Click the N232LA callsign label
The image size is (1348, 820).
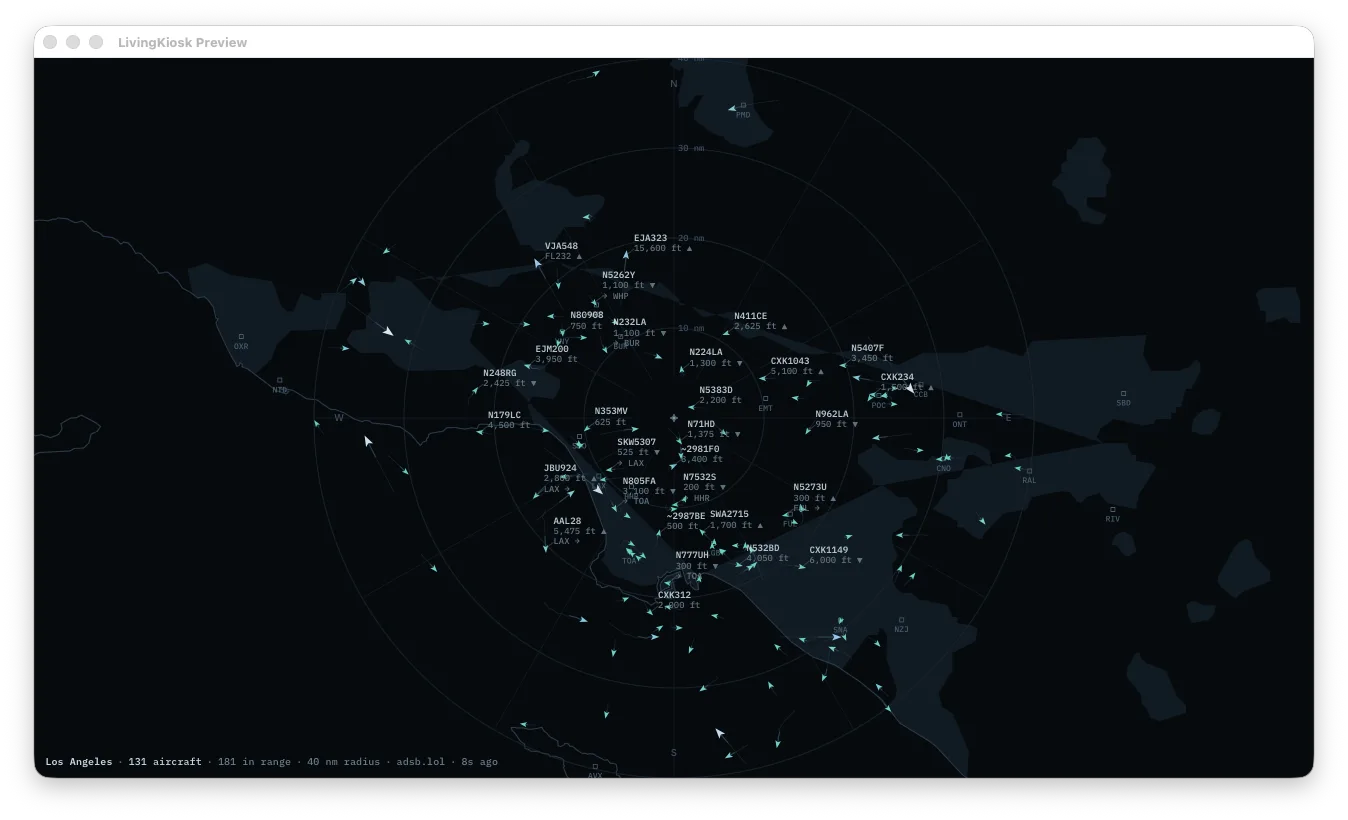pyautogui.click(x=629, y=322)
